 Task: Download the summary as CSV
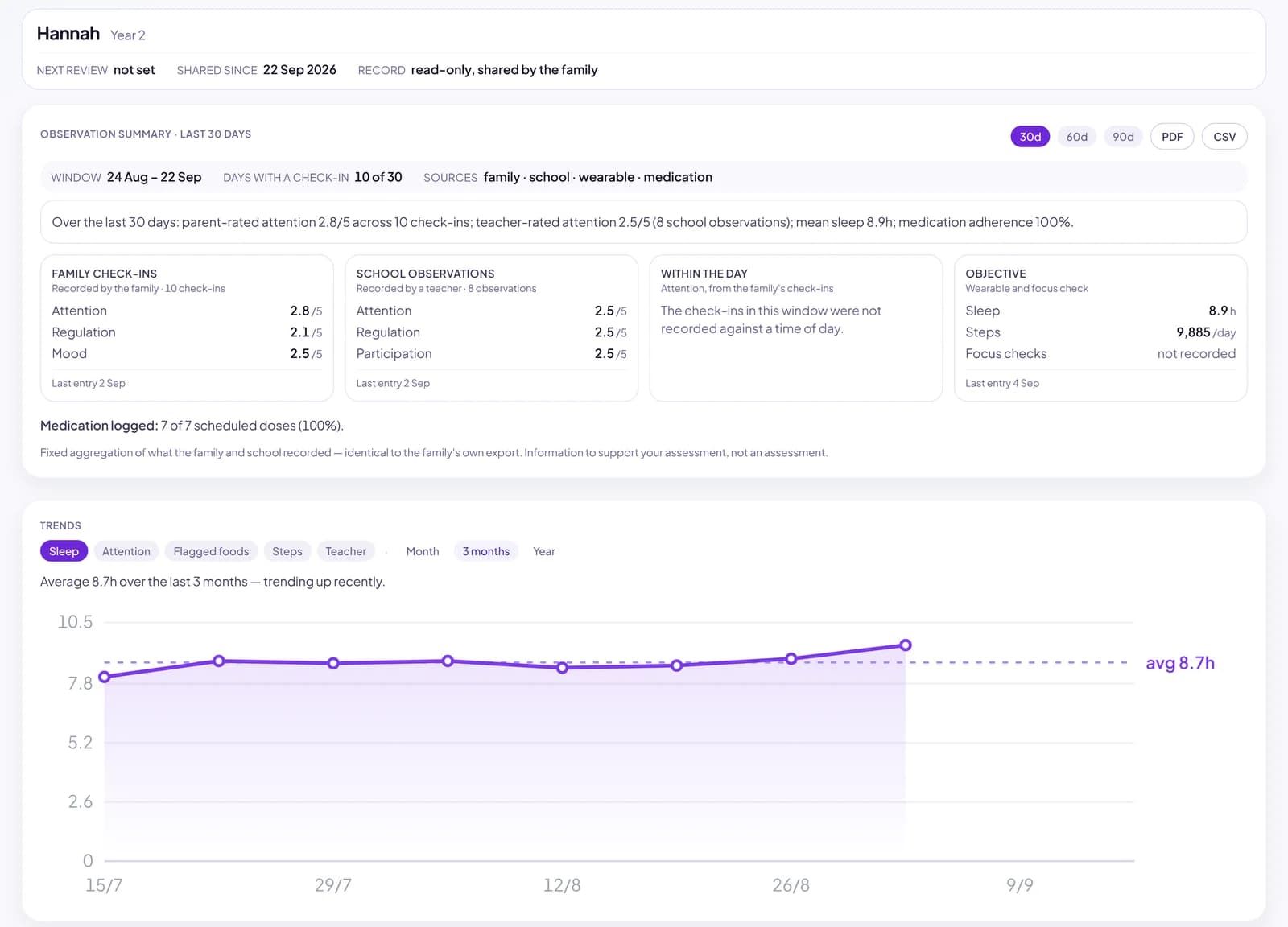coord(1224,137)
